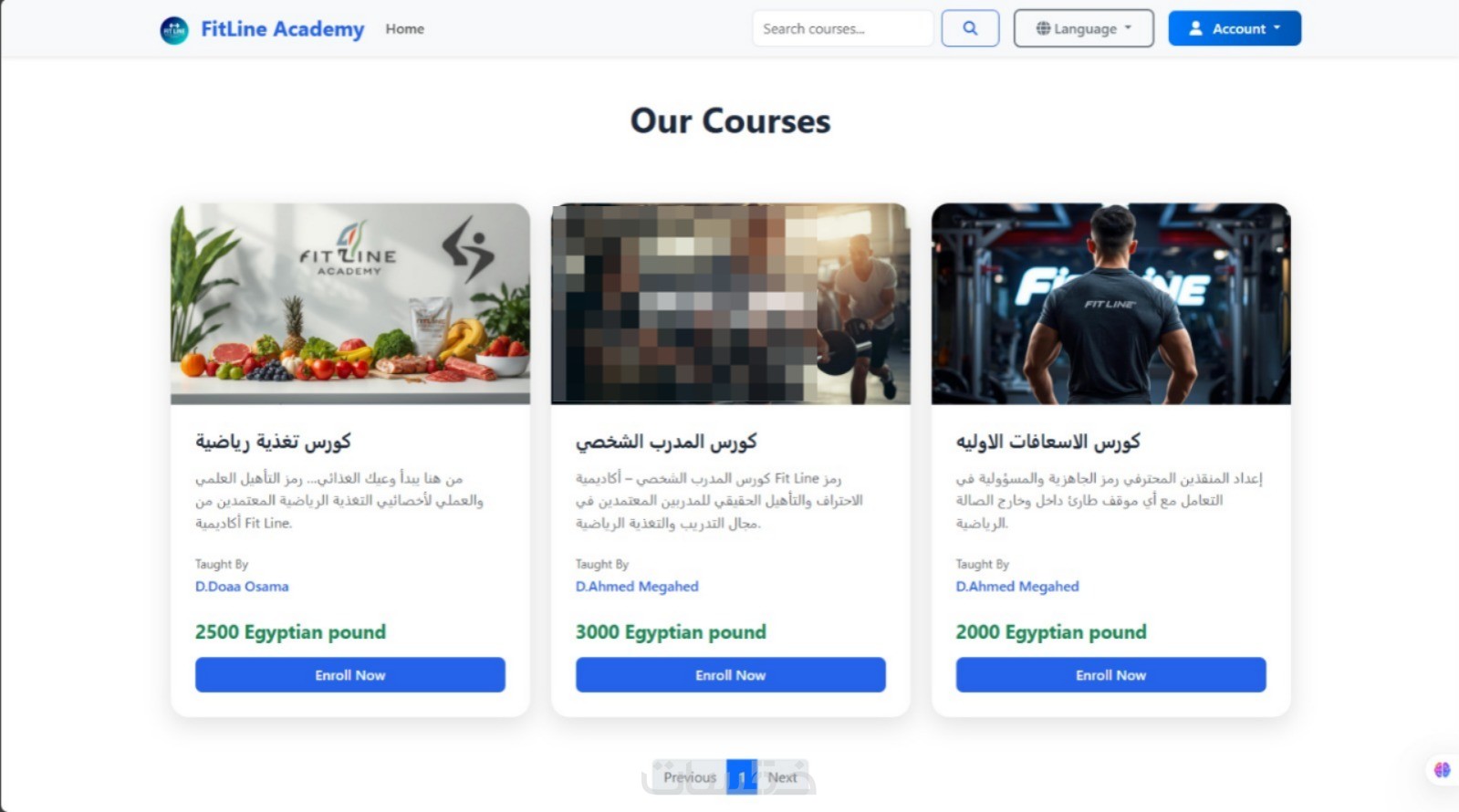Open D.Ahmed Megahed under the personal trainer course
The height and width of the screenshot is (812, 1459).
637,587
